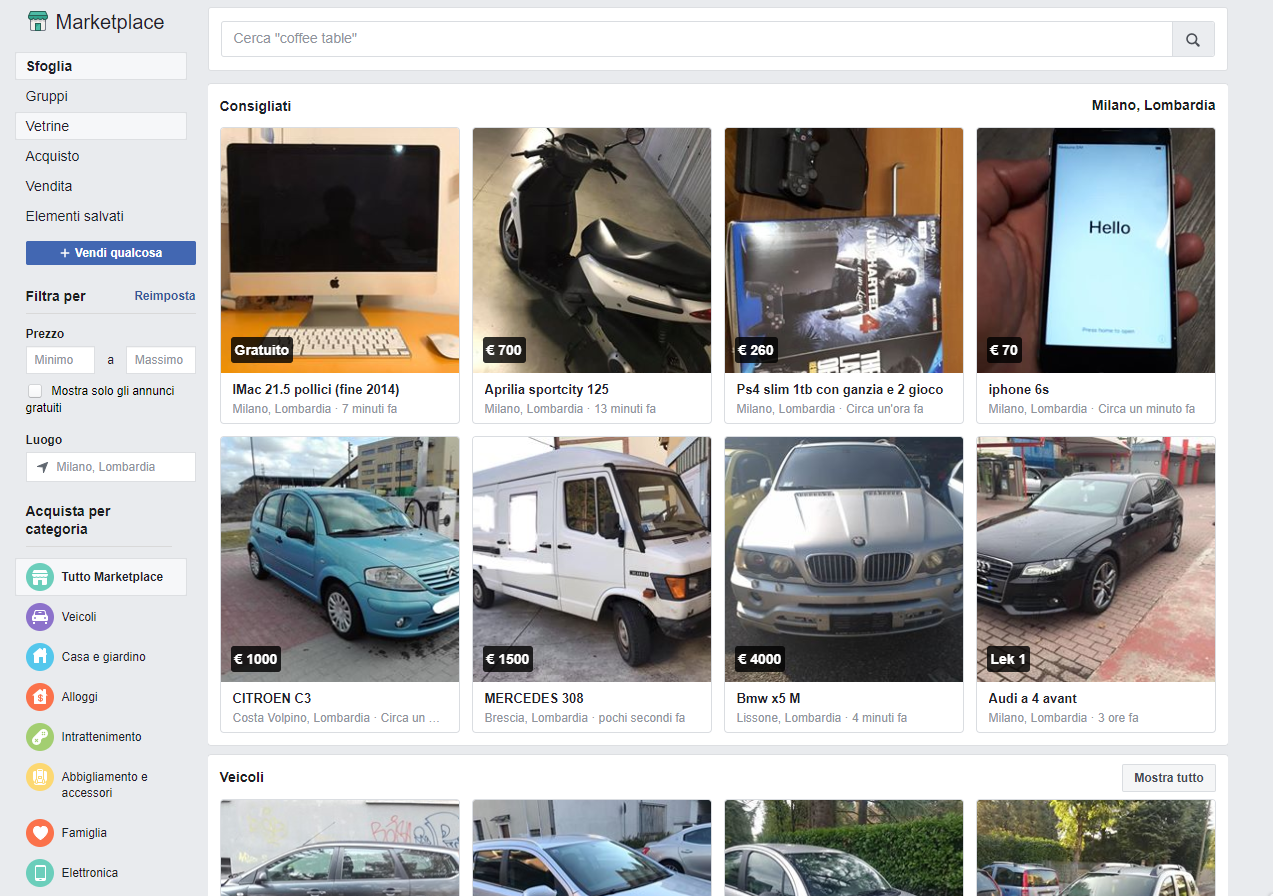Click the € 1500 price badge

(x=508, y=659)
